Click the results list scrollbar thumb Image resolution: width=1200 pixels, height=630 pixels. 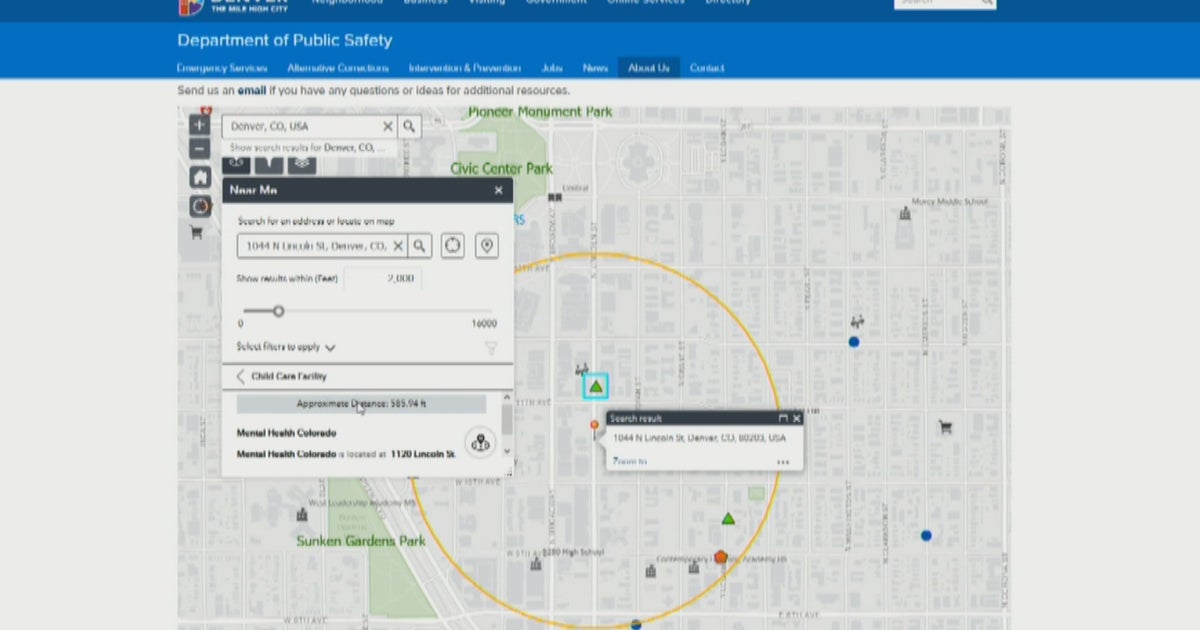pyautogui.click(x=507, y=420)
